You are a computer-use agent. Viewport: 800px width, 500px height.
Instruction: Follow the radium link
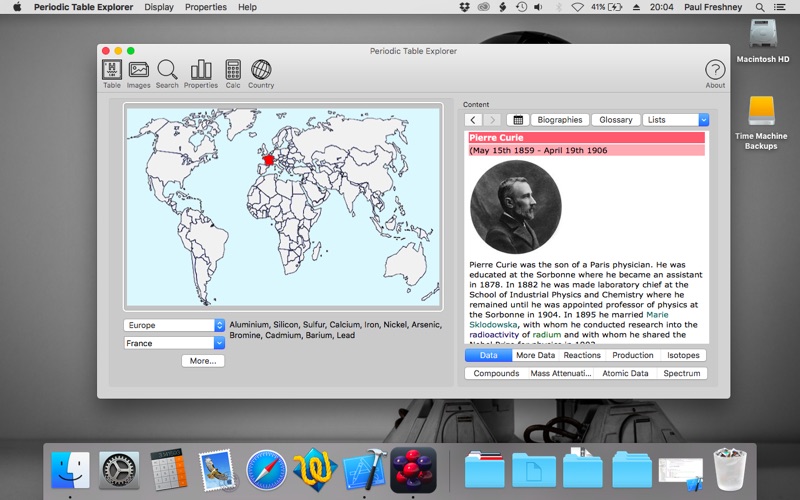click(546, 335)
